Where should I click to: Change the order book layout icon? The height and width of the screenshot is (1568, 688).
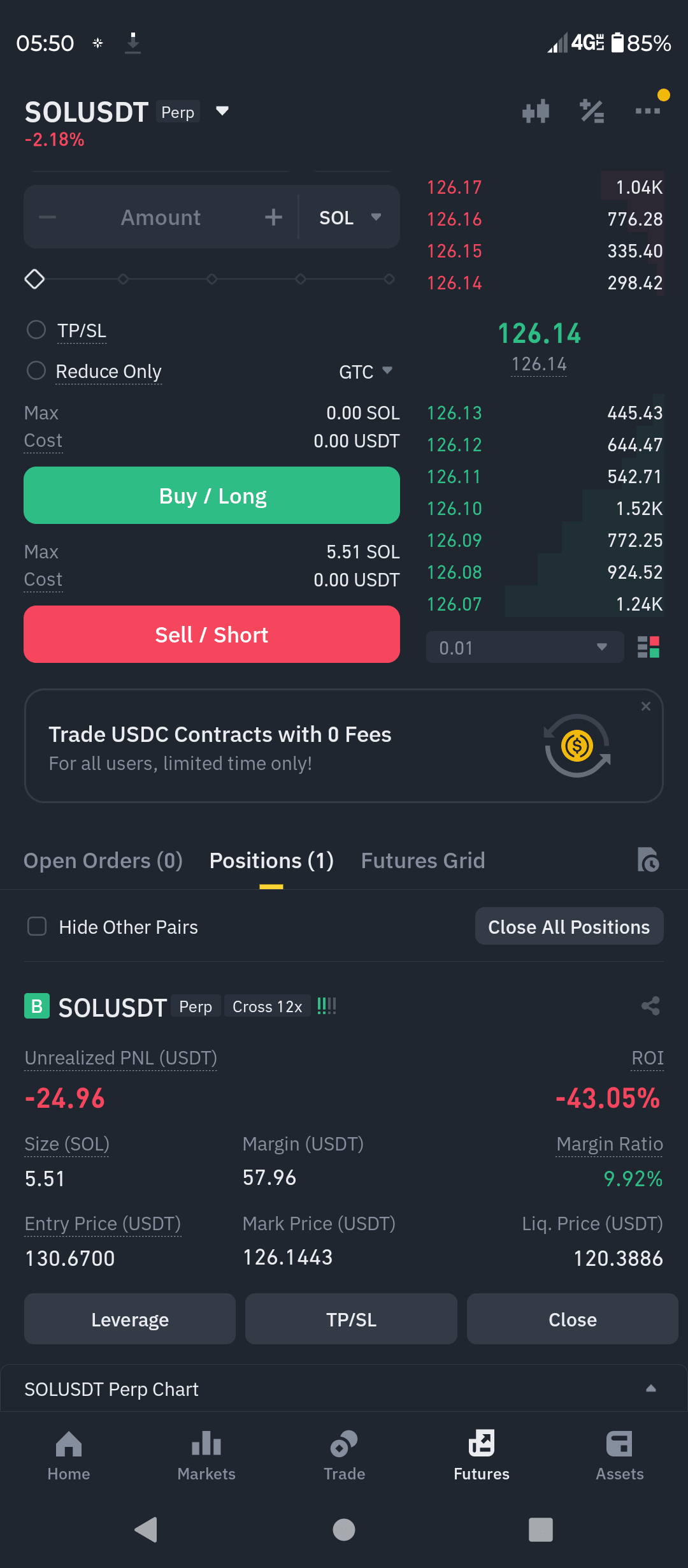tap(649, 647)
